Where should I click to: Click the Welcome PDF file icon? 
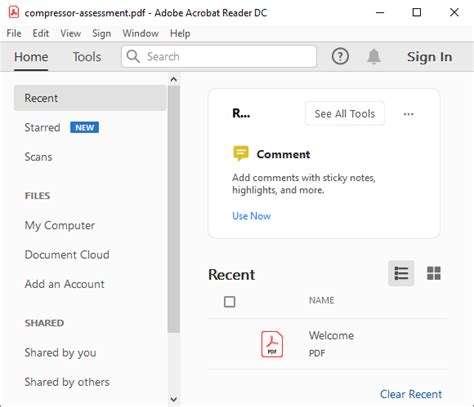pos(272,344)
